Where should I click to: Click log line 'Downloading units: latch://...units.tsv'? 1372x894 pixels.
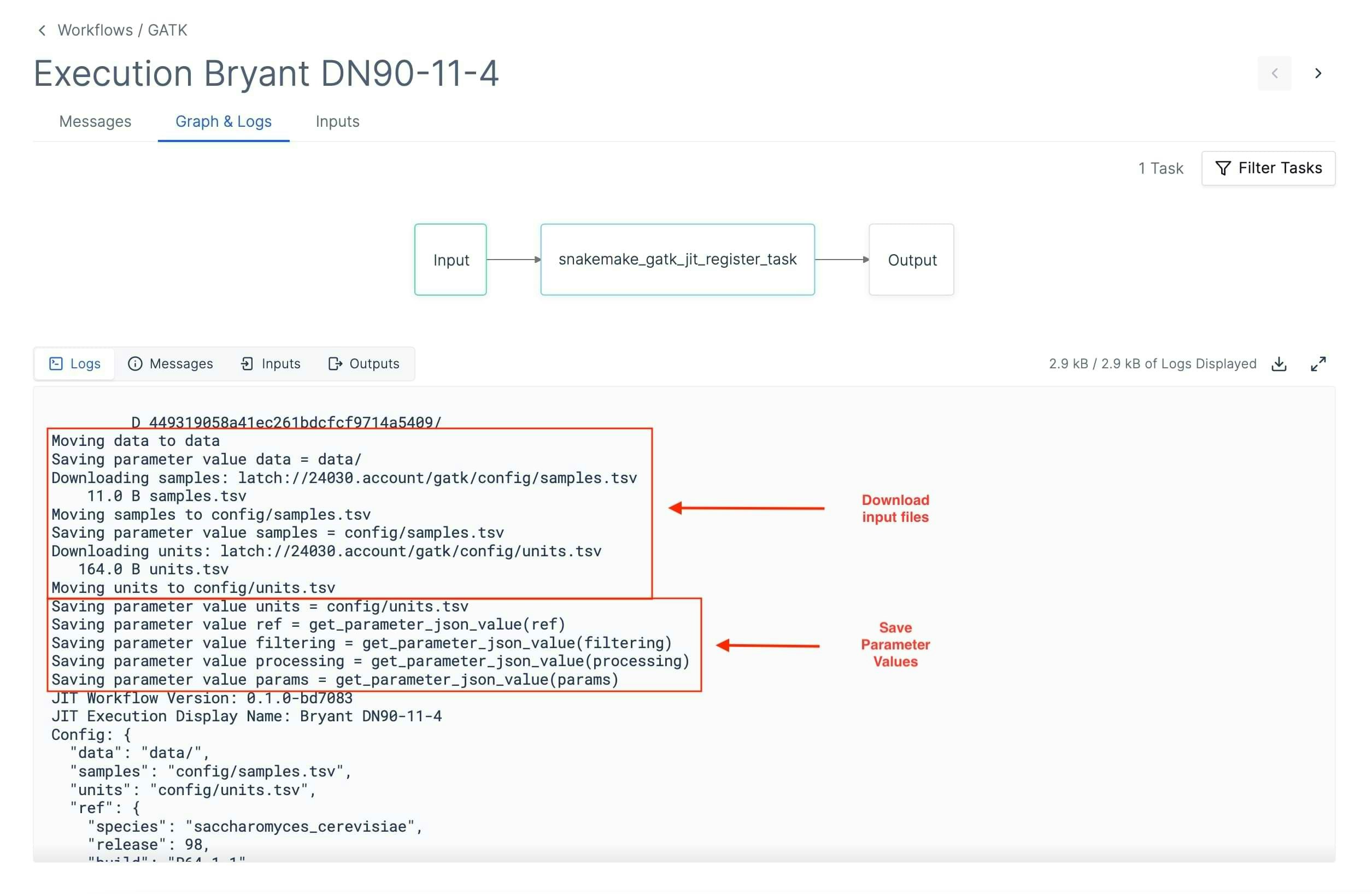(326, 551)
